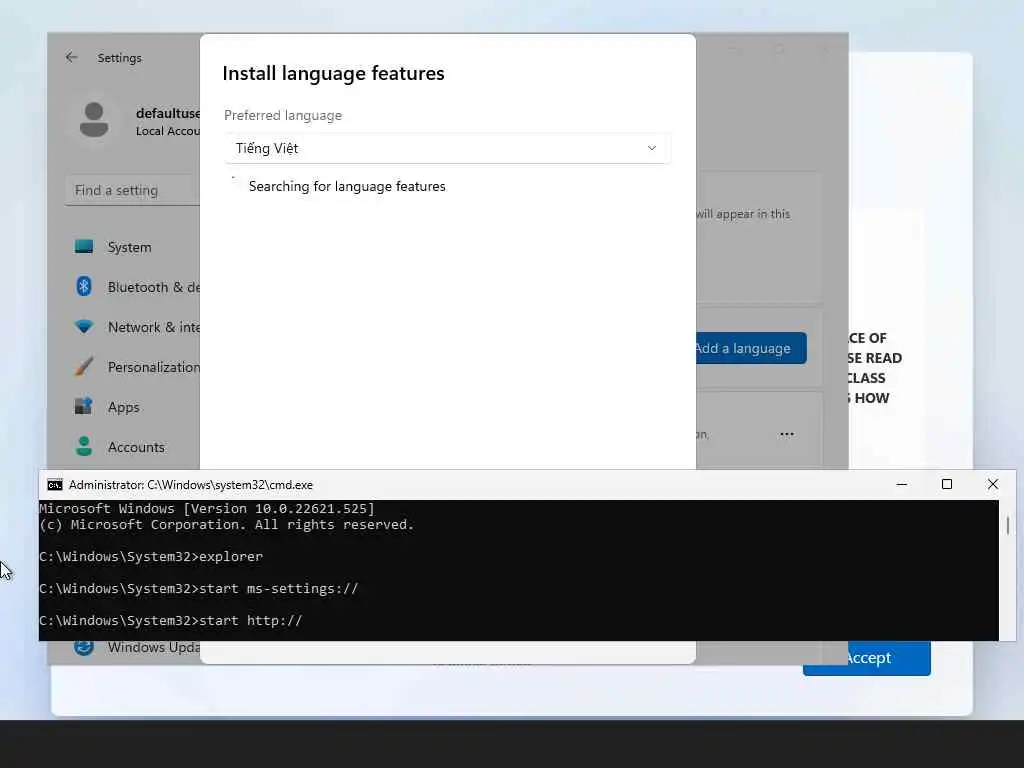Screen dimensions: 1024x768
Task: Go back with the Settings back arrow
Action: pyautogui.click(x=71, y=57)
